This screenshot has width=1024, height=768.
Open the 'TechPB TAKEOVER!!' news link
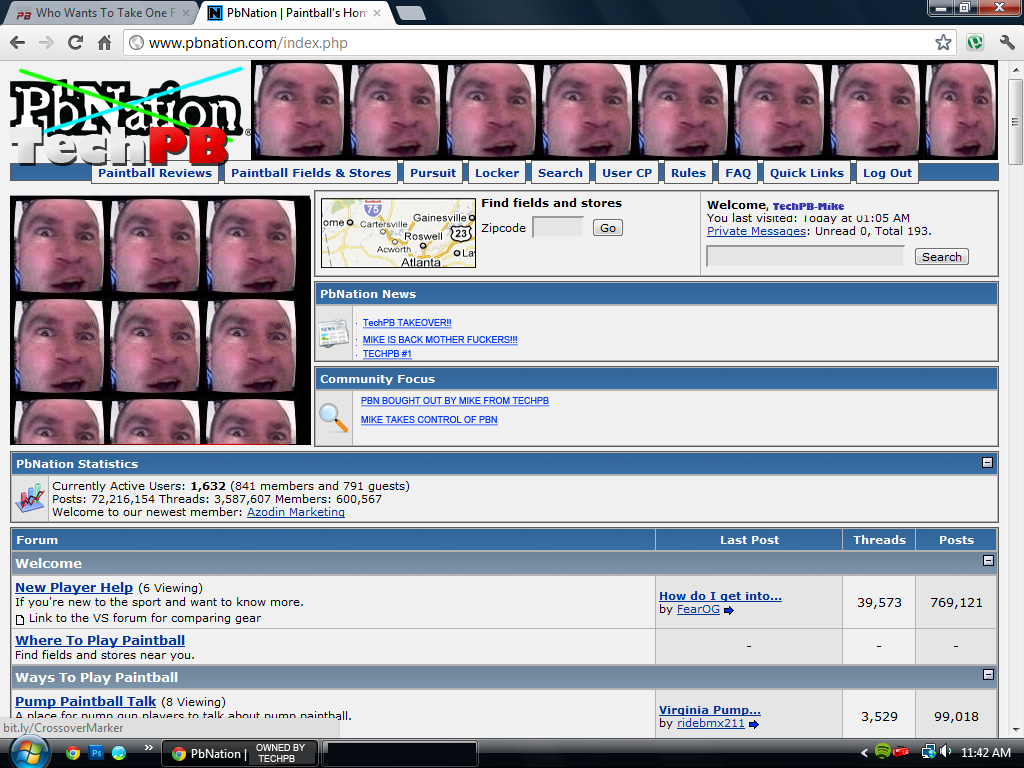pyautogui.click(x=407, y=323)
